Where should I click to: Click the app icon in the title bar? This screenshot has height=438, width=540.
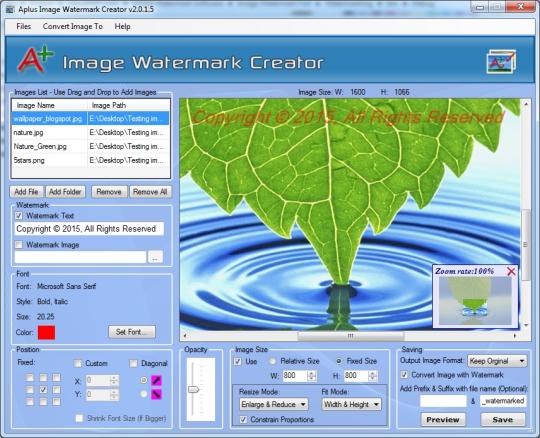pyautogui.click(x=10, y=9)
